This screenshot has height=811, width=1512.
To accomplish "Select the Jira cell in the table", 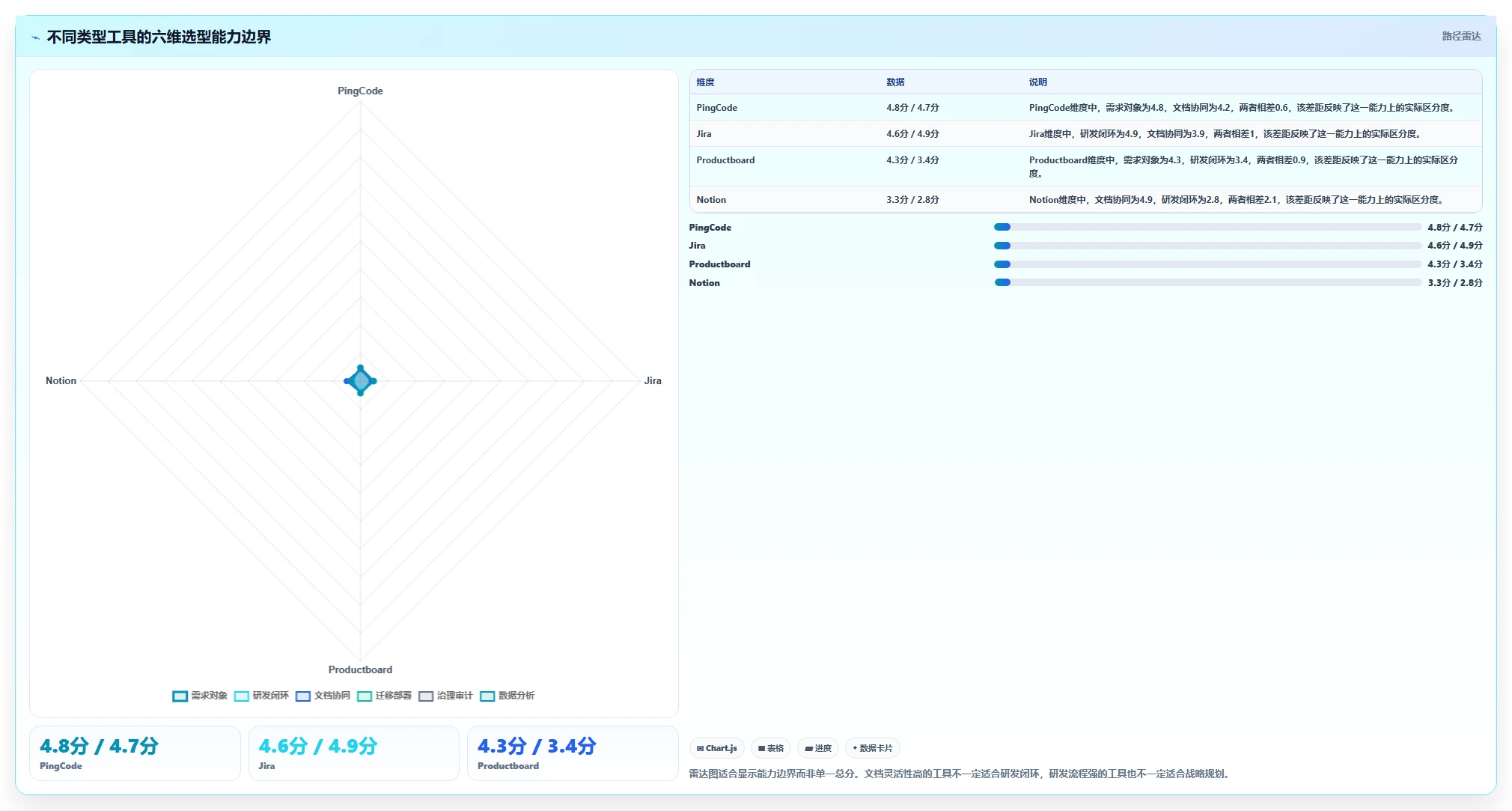I will (x=704, y=134).
